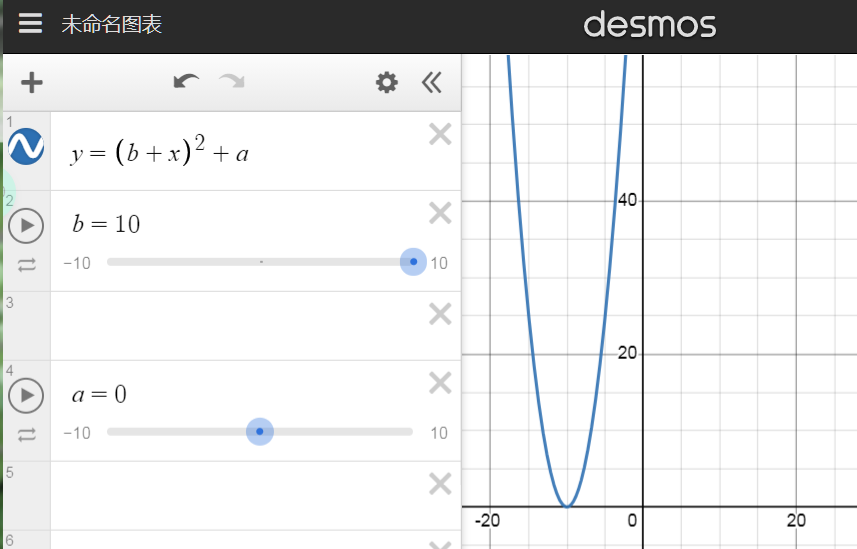
Task: Click the graph title 未命名图表
Action: pos(111,24)
